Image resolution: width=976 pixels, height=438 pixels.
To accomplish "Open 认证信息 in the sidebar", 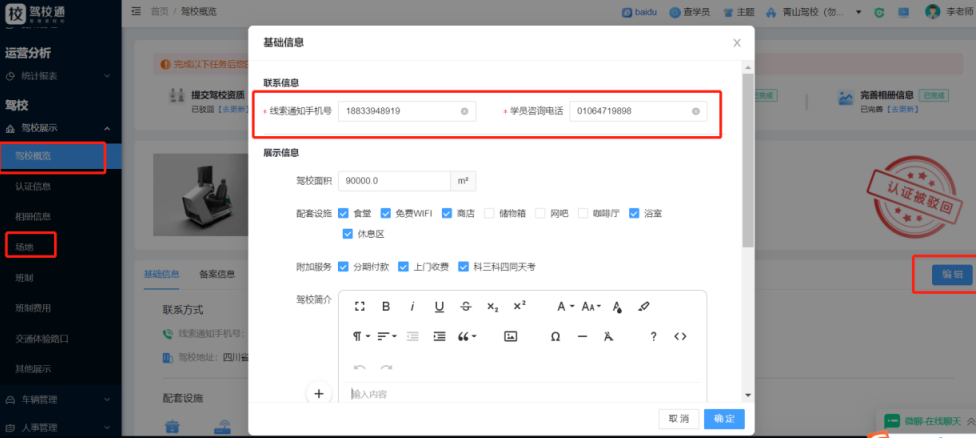I will click(33, 186).
